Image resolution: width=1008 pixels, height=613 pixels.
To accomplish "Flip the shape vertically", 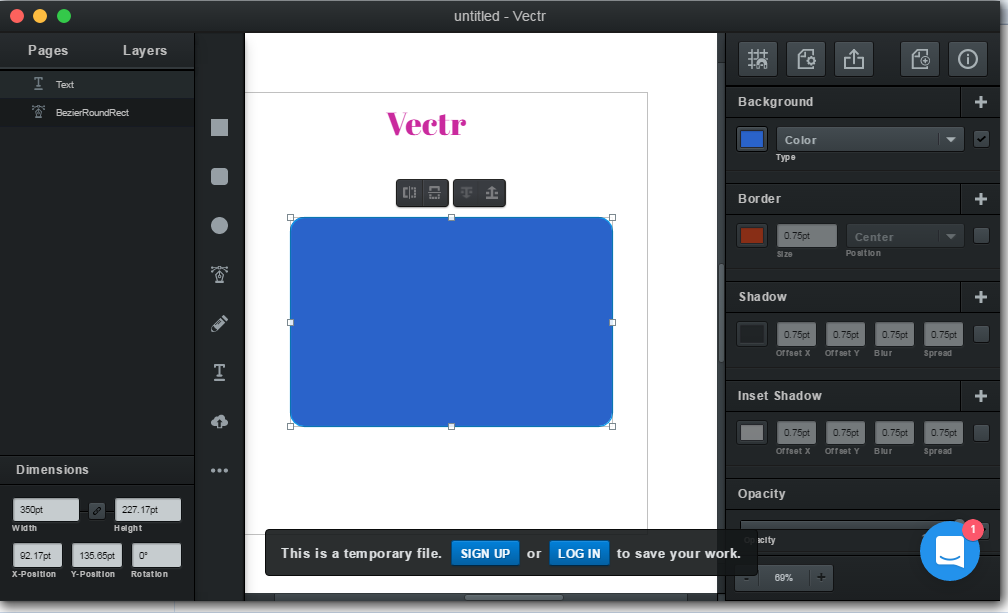I will (x=435, y=193).
